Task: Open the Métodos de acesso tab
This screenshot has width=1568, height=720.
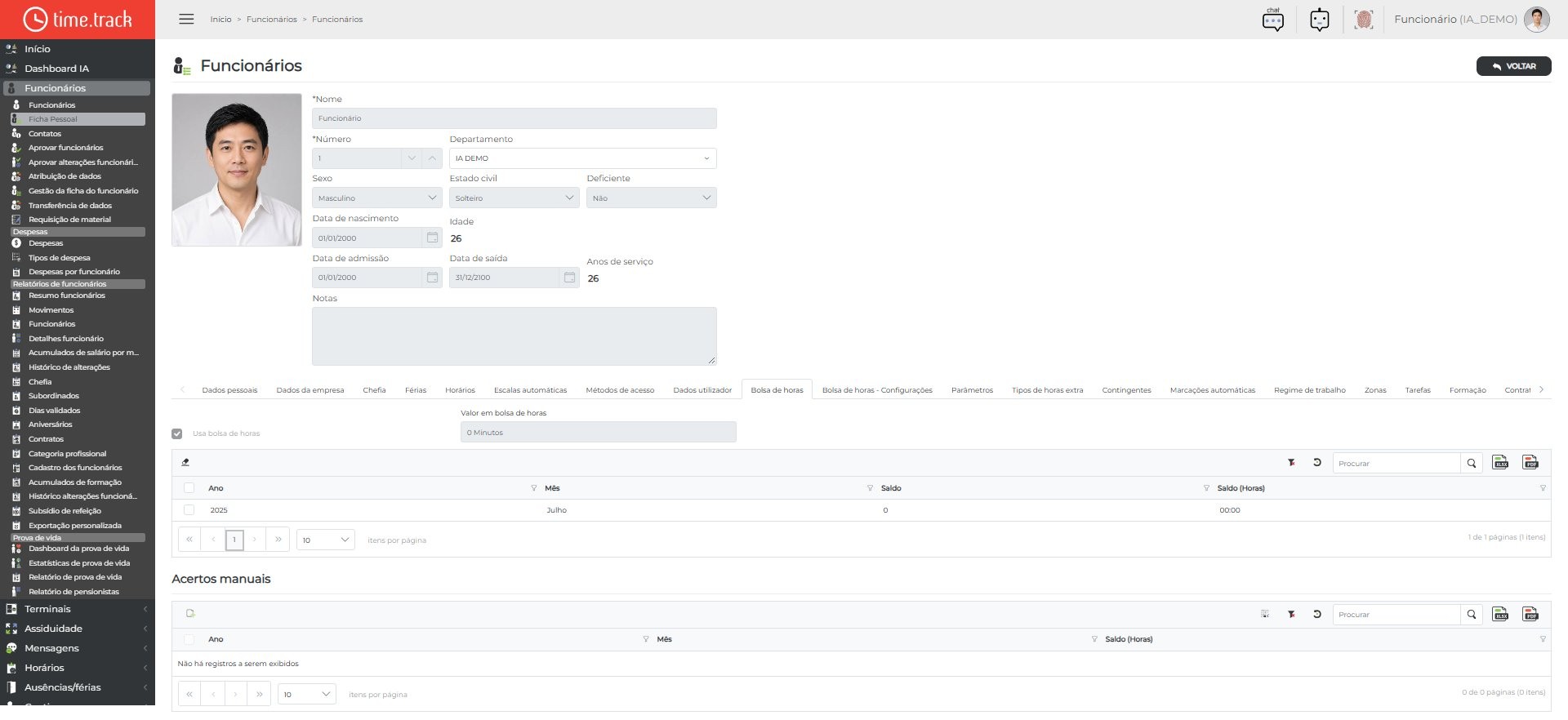Action: pyautogui.click(x=620, y=390)
